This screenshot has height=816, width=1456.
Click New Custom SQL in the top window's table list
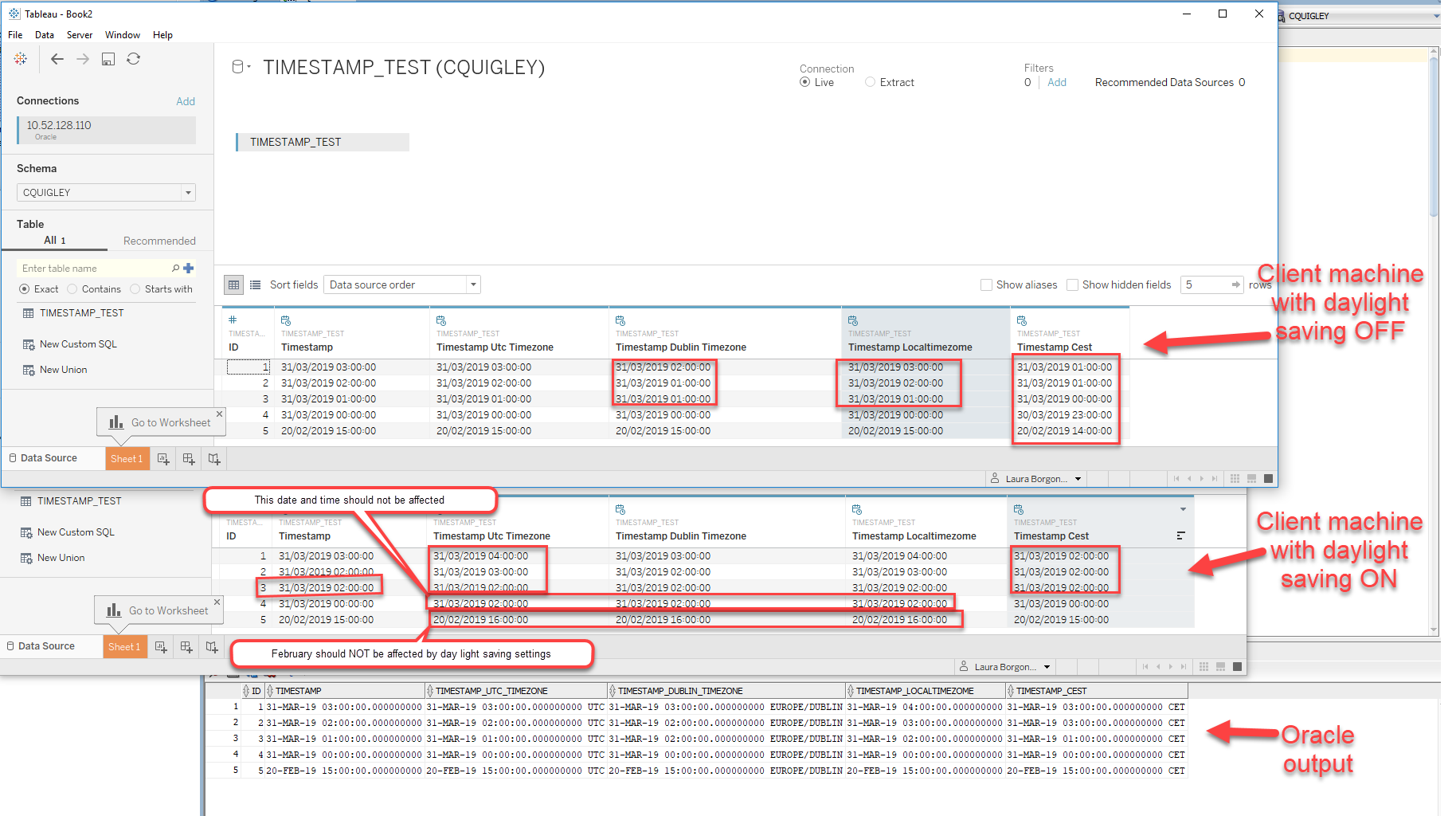78,344
